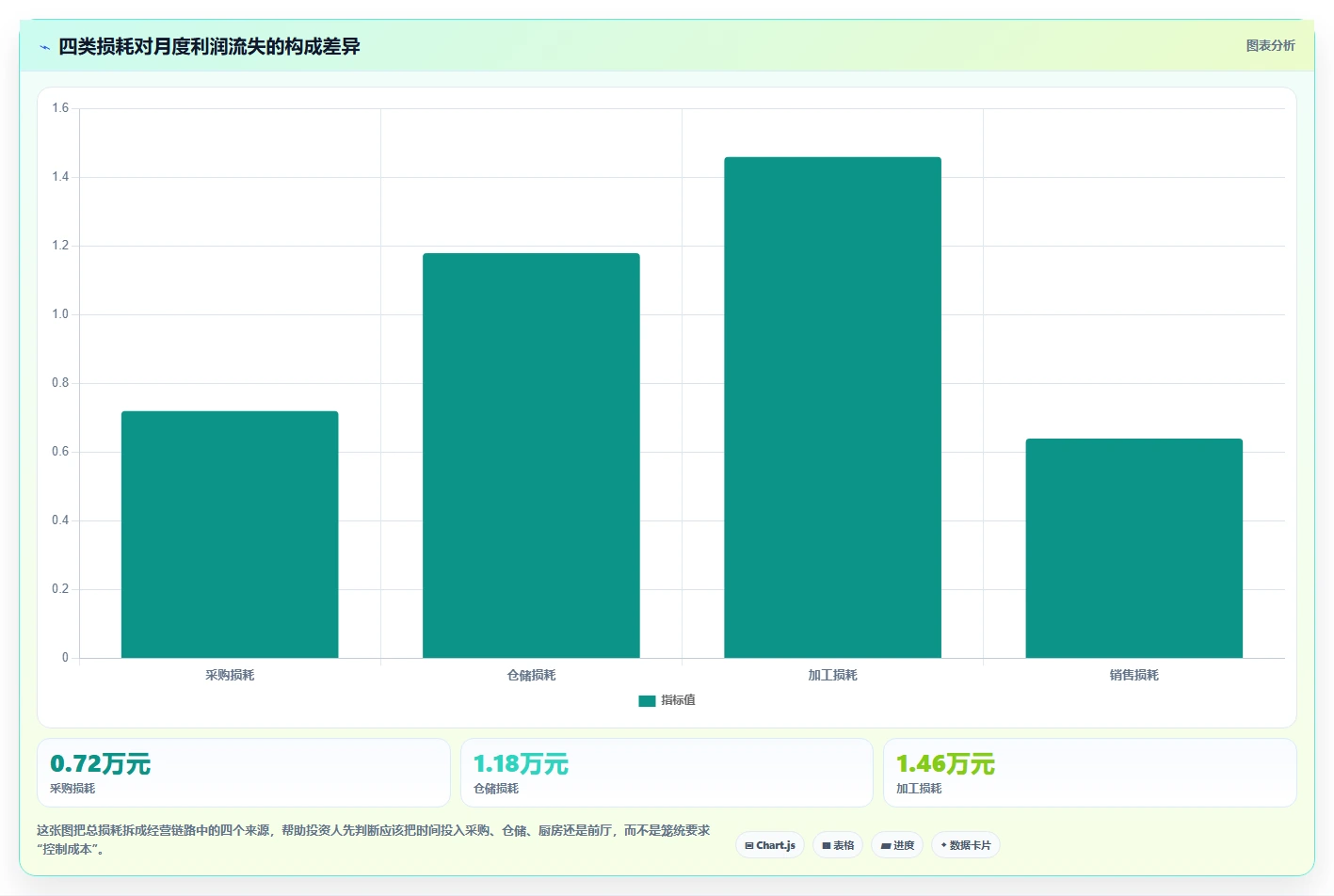
Task: Select the Chart.js tag chip
Action: [770, 845]
